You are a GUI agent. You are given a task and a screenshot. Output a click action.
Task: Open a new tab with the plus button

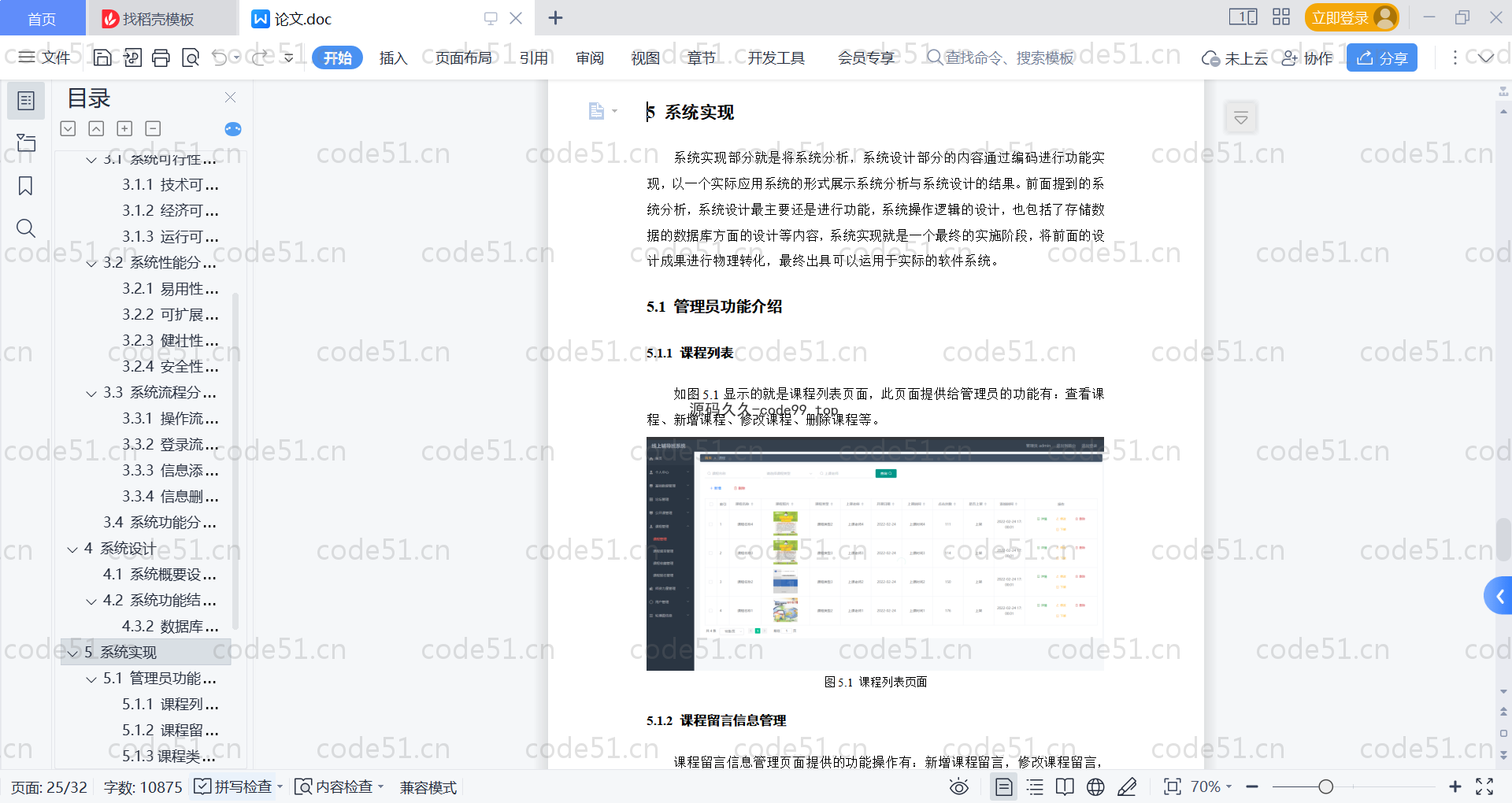coord(555,17)
